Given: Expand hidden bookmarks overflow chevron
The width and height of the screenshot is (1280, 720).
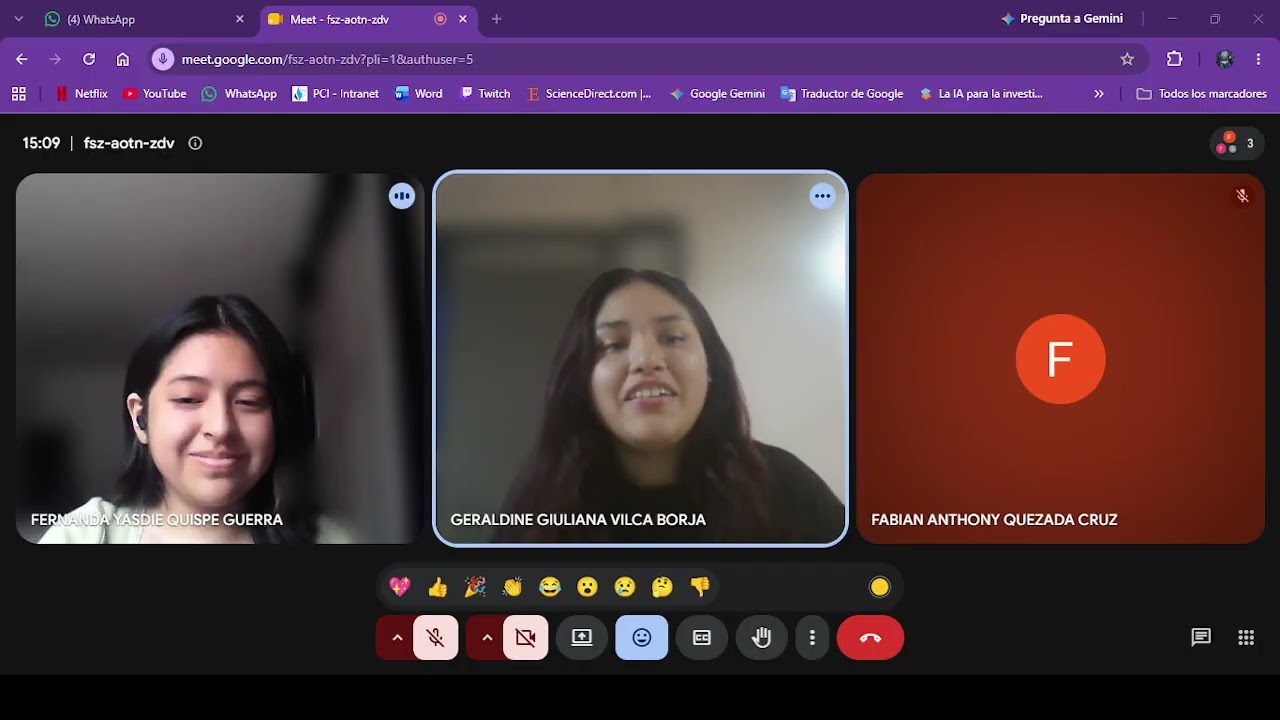Looking at the screenshot, I should pyautogui.click(x=1099, y=93).
